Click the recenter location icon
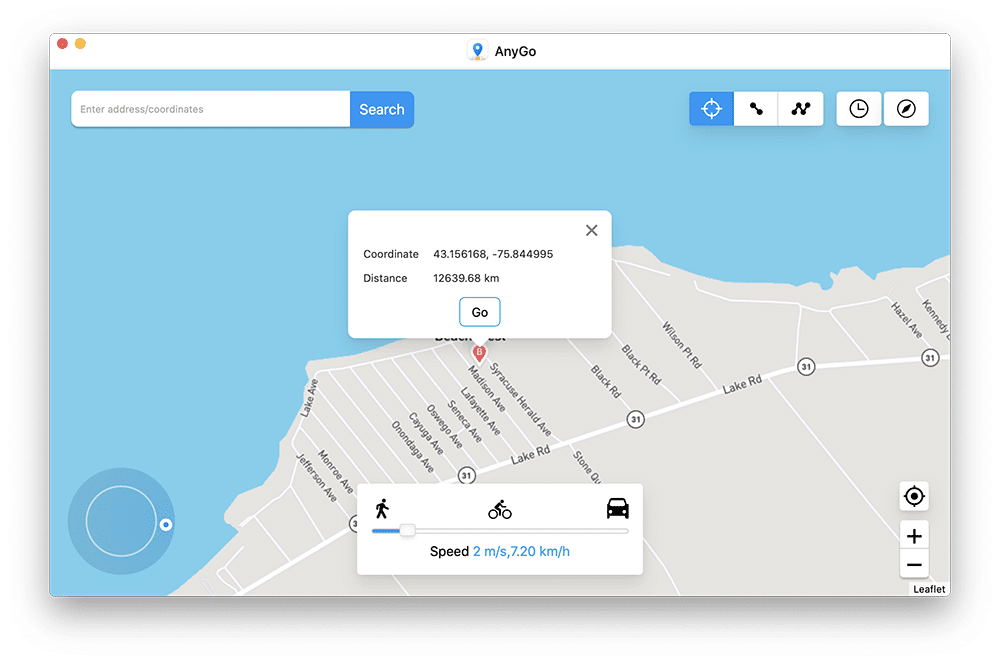Image resolution: width=1000 pixels, height=662 pixels. (x=914, y=496)
